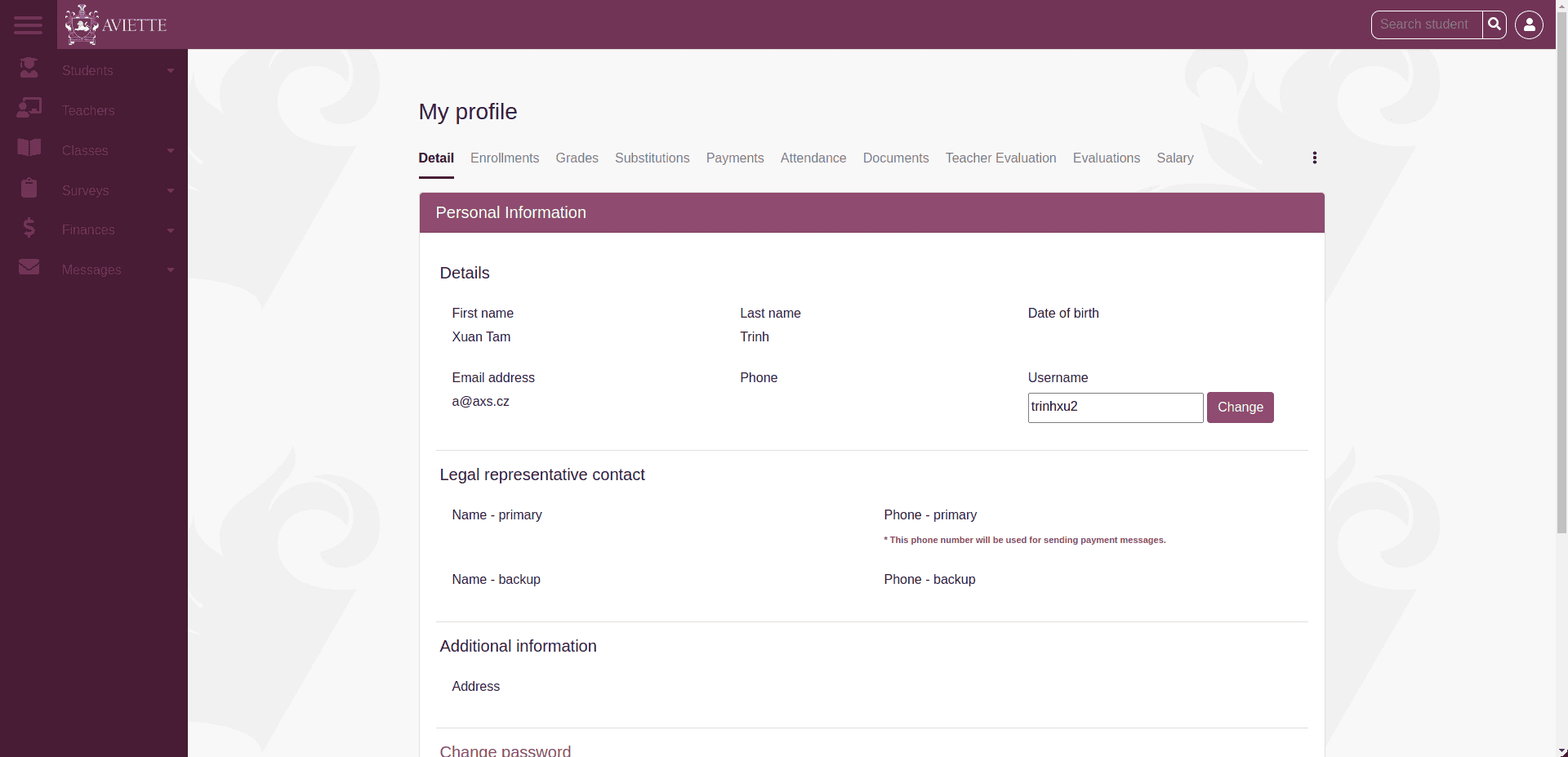
Task: Click the Teachers sidebar icon
Action: 29,108
